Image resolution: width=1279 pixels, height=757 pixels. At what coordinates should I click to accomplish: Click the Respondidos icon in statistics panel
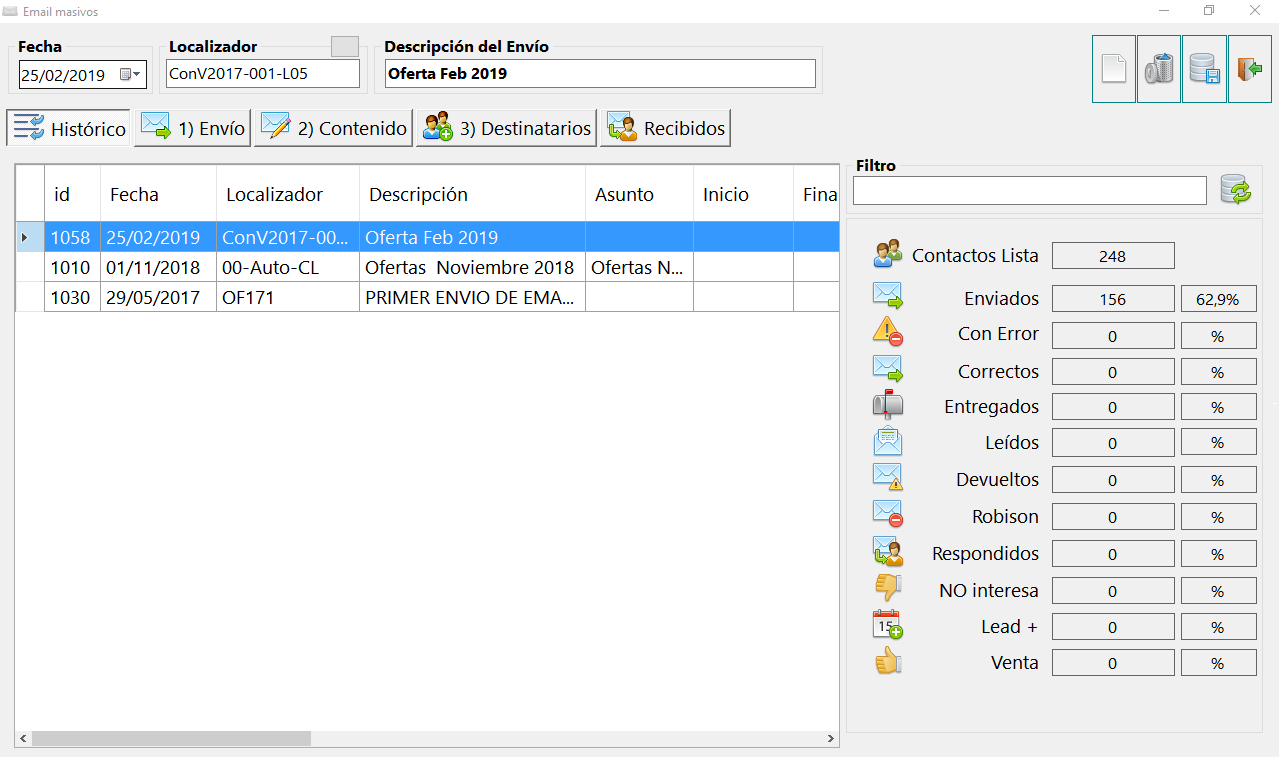point(888,551)
